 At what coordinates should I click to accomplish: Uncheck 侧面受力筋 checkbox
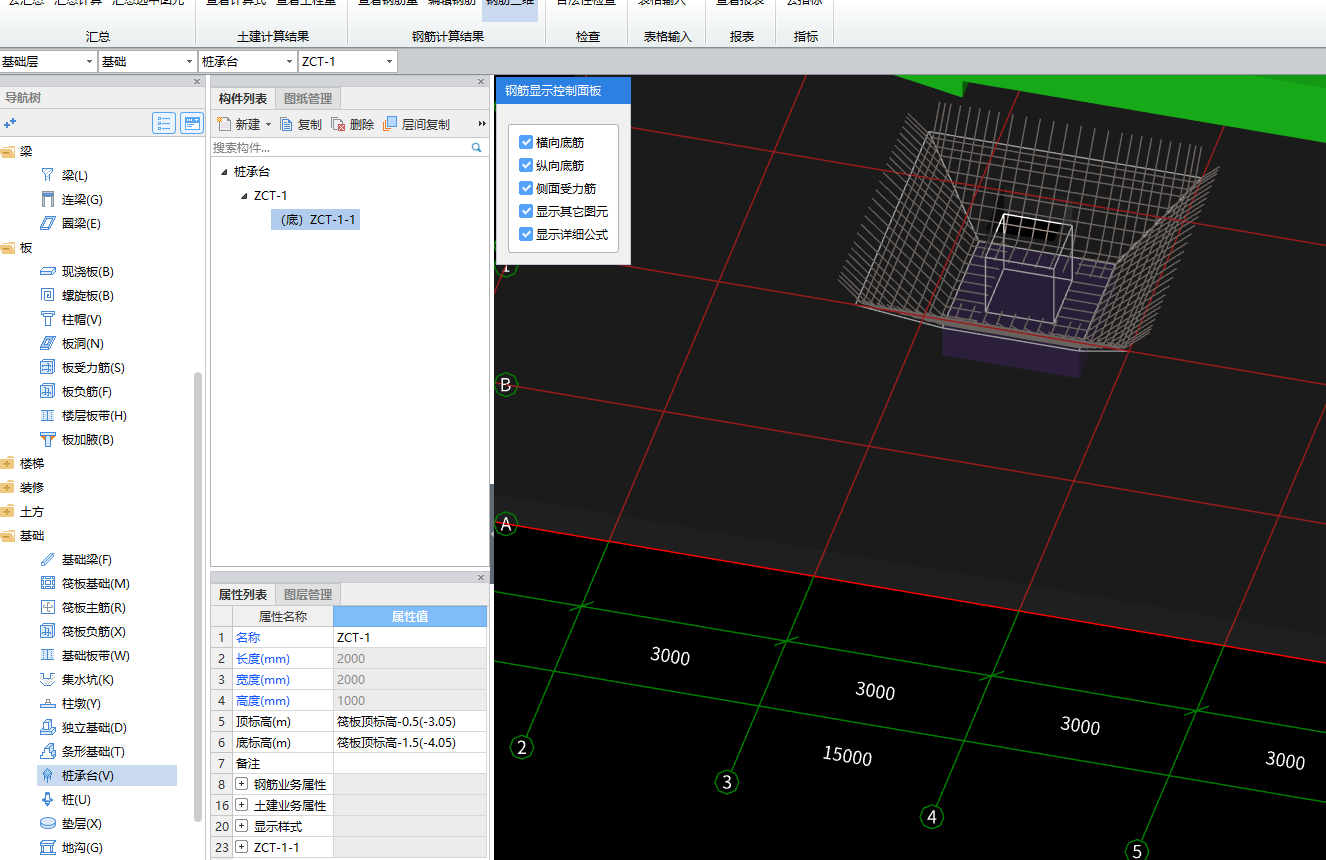coord(526,188)
